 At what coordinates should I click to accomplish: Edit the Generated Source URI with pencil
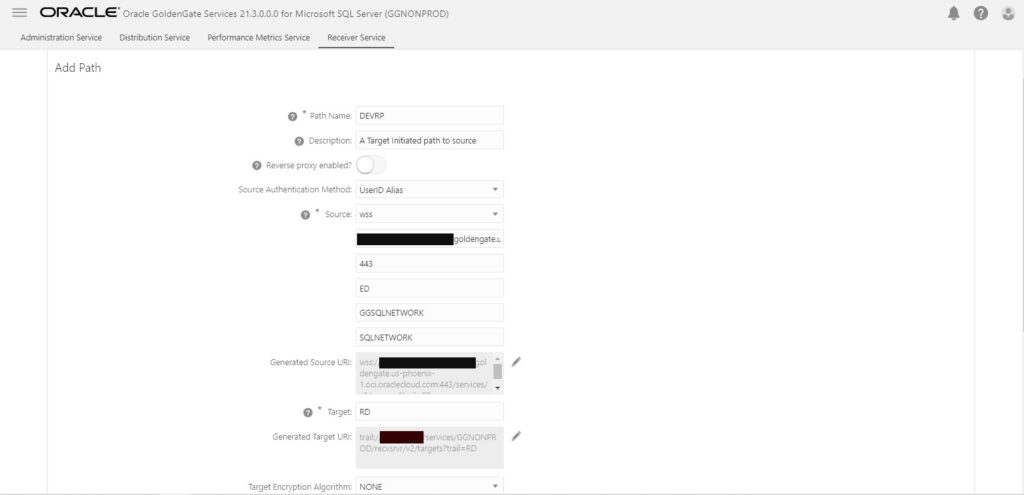coord(516,362)
